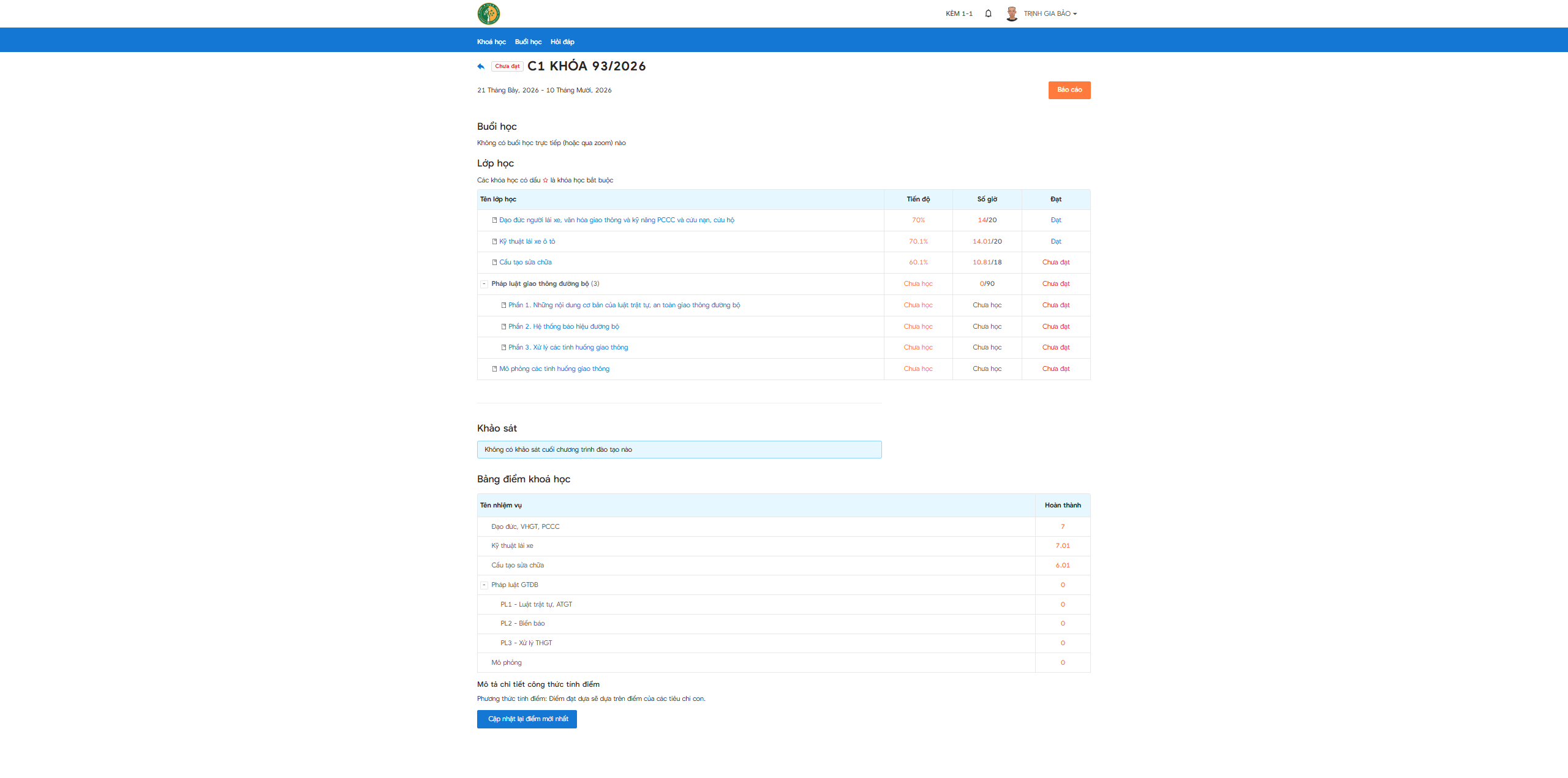Image resolution: width=1568 pixels, height=778 pixels.
Task: Click the 70% progress of Đạo đức
Action: pyautogui.click(x=918, y=220)
